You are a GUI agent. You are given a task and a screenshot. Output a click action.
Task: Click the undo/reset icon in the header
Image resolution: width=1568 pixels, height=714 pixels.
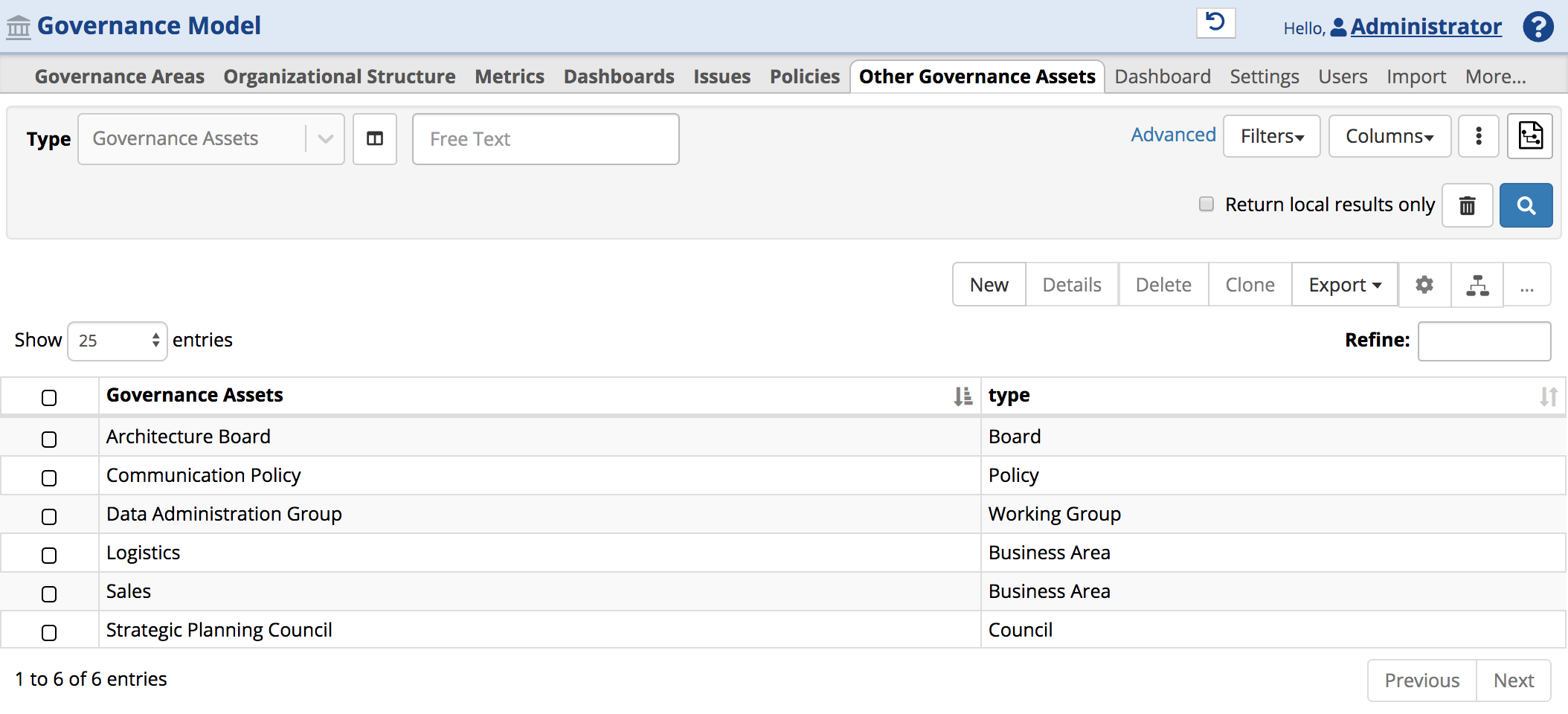click(x=1215, y=22)
